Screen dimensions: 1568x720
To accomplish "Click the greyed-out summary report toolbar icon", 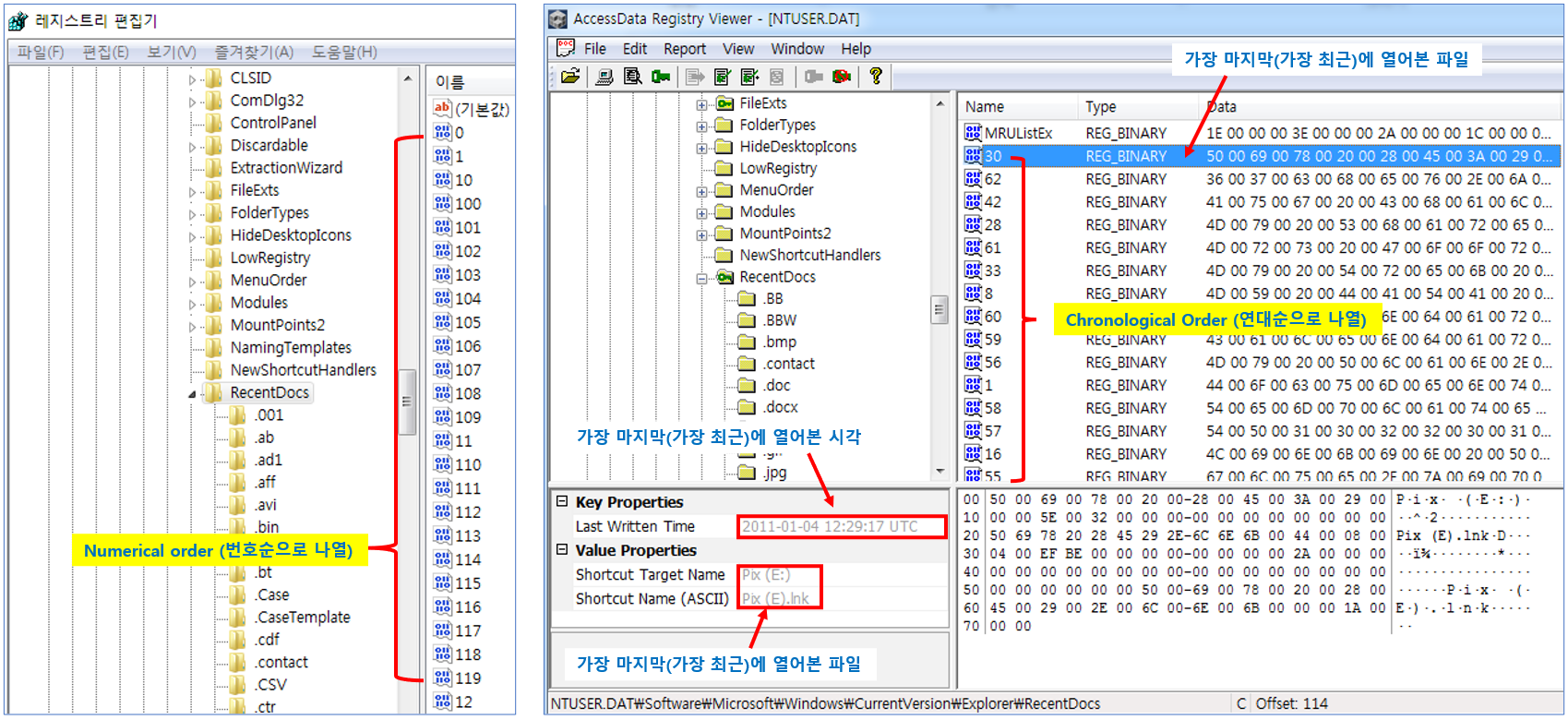I will point(776,77).
